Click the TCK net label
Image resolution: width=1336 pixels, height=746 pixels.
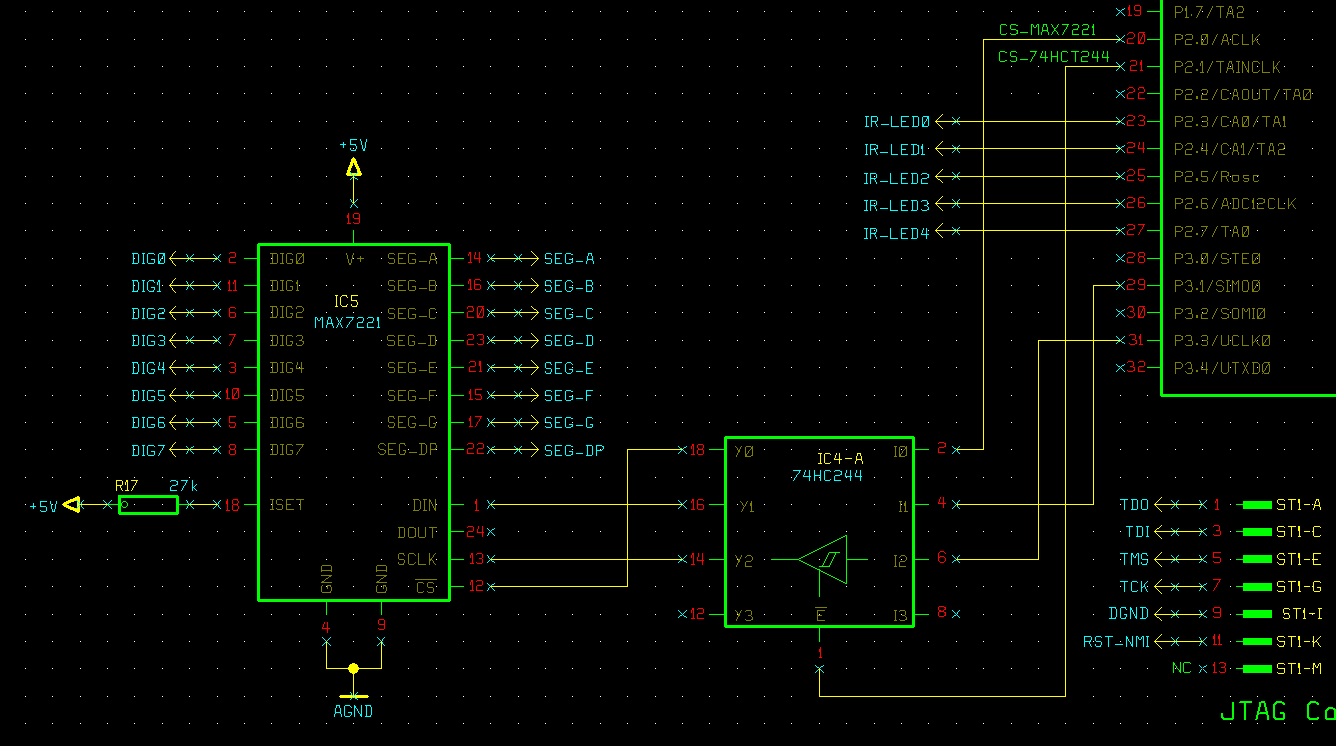coord(1134,587)
